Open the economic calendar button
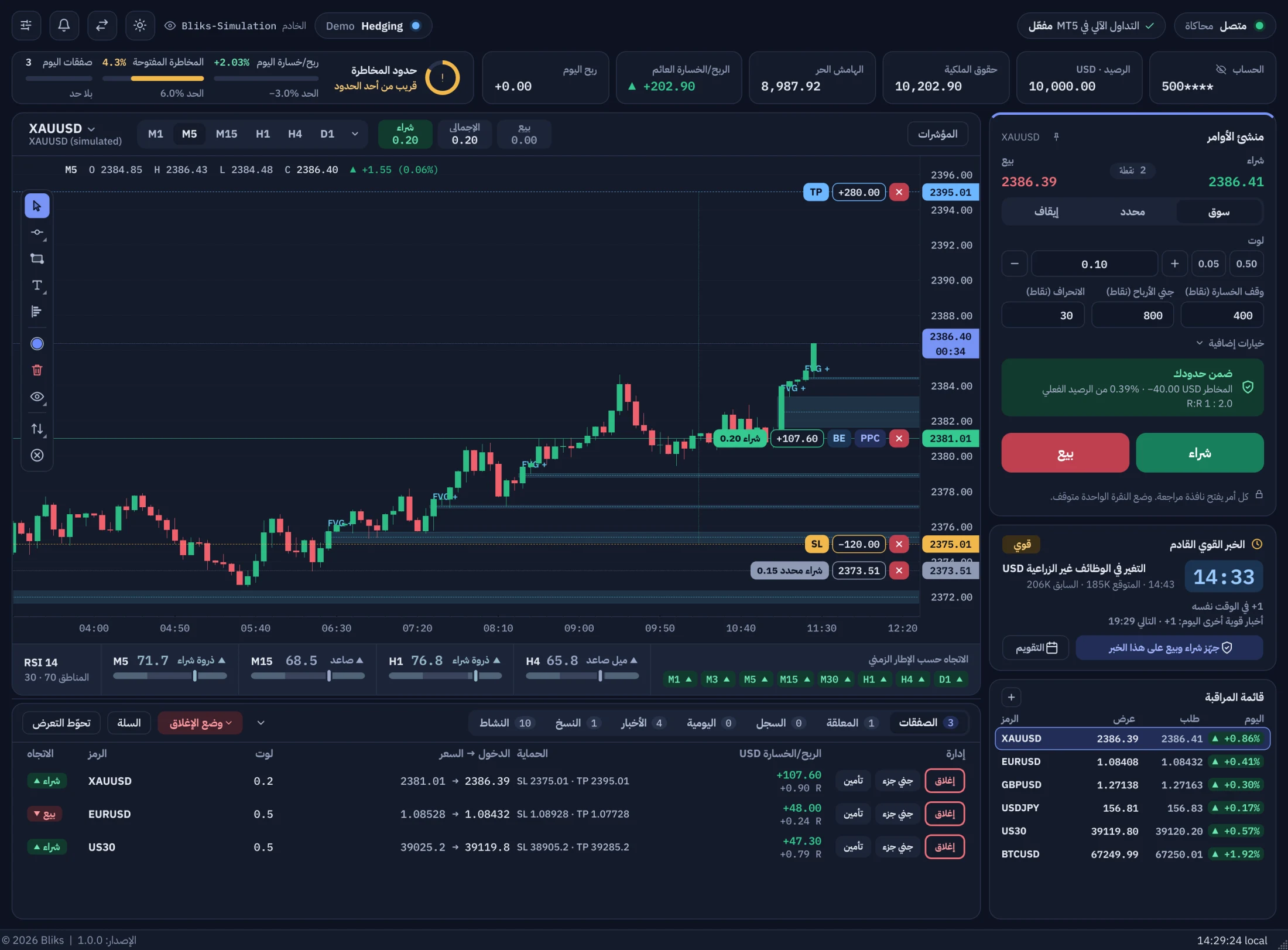The image size is (1288, 950). tap(1036, 648)
